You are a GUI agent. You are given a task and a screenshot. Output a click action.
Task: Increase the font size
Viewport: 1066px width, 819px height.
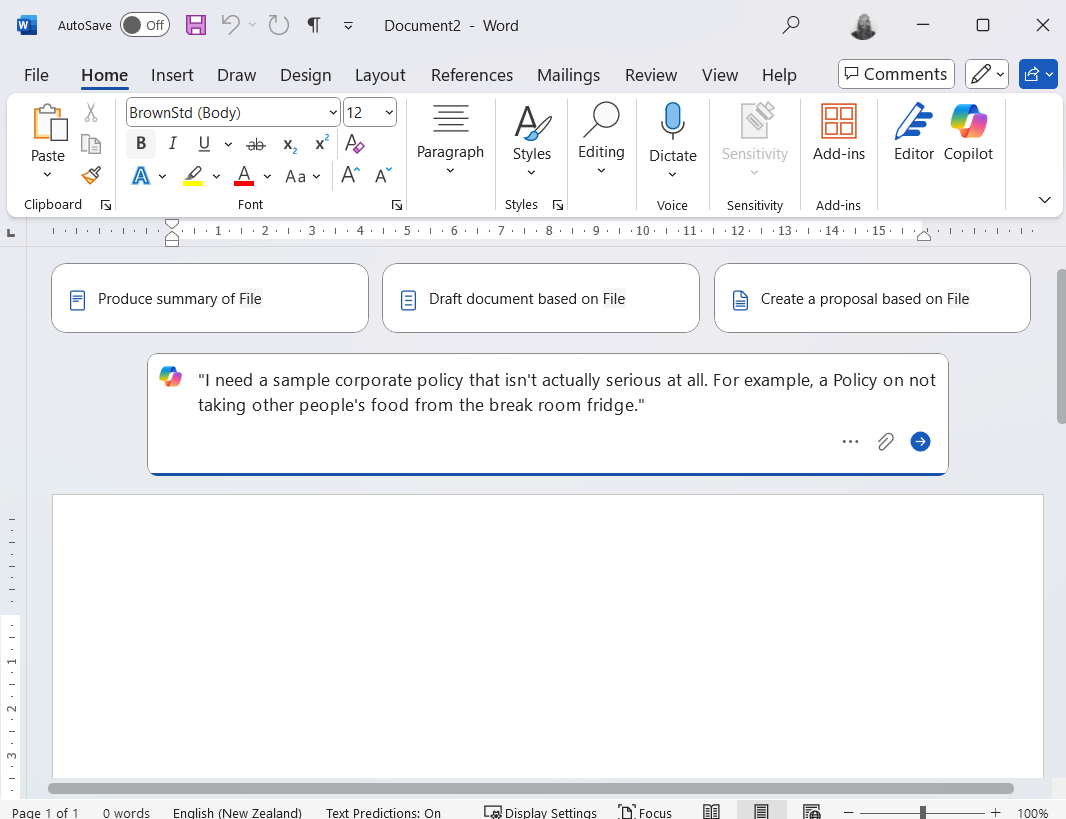(350, 175)
